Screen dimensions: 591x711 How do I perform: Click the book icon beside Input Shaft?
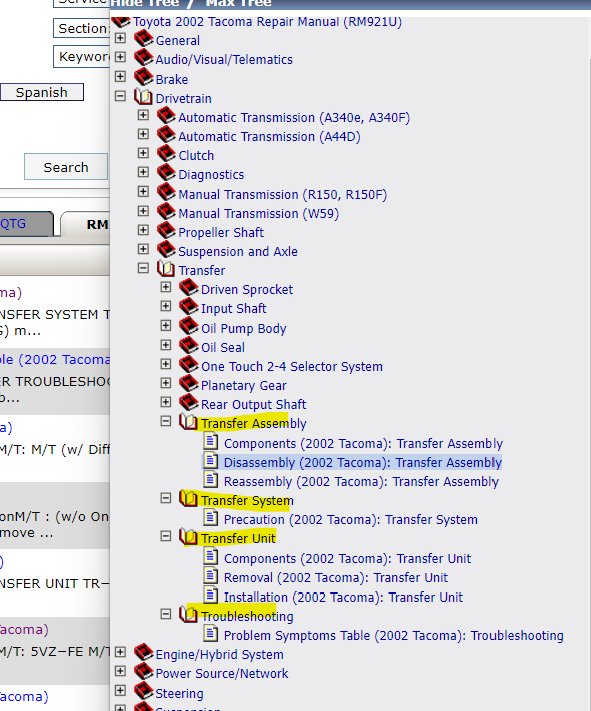[189, 307]
